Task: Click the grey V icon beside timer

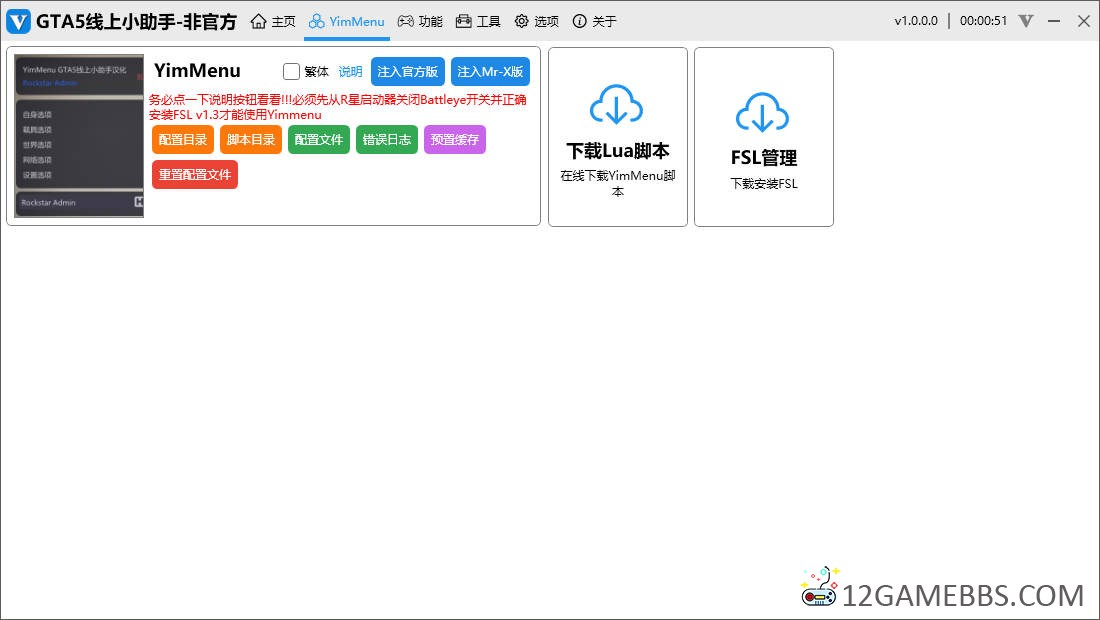Action: (x=1026, y=21)
